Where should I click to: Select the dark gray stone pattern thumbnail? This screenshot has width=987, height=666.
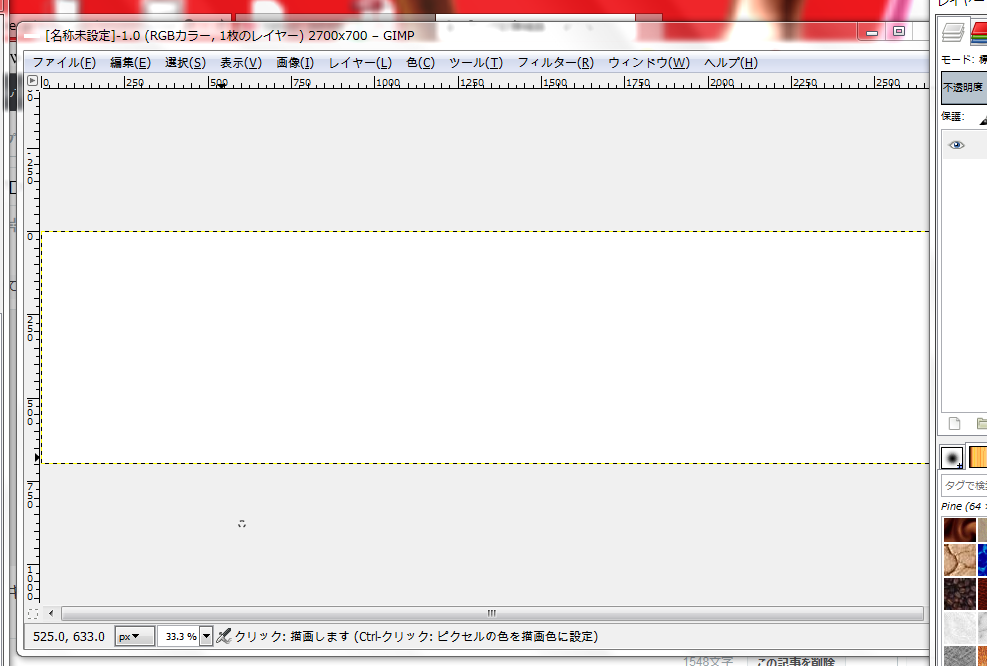coord(959,655)
